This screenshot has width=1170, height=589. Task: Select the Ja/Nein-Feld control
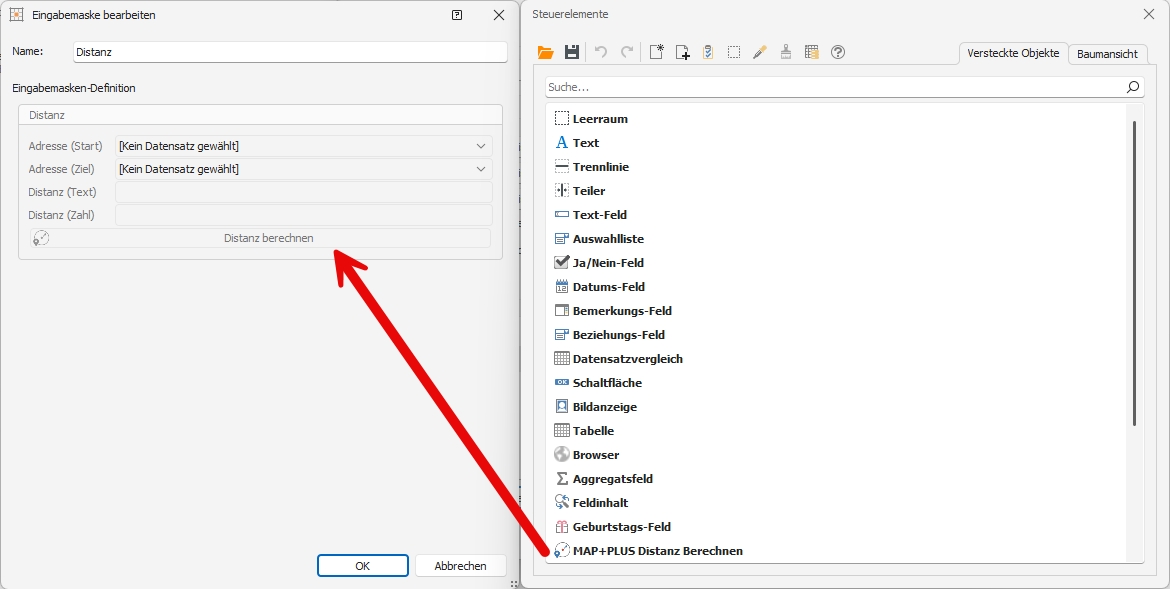click(608, 263)
